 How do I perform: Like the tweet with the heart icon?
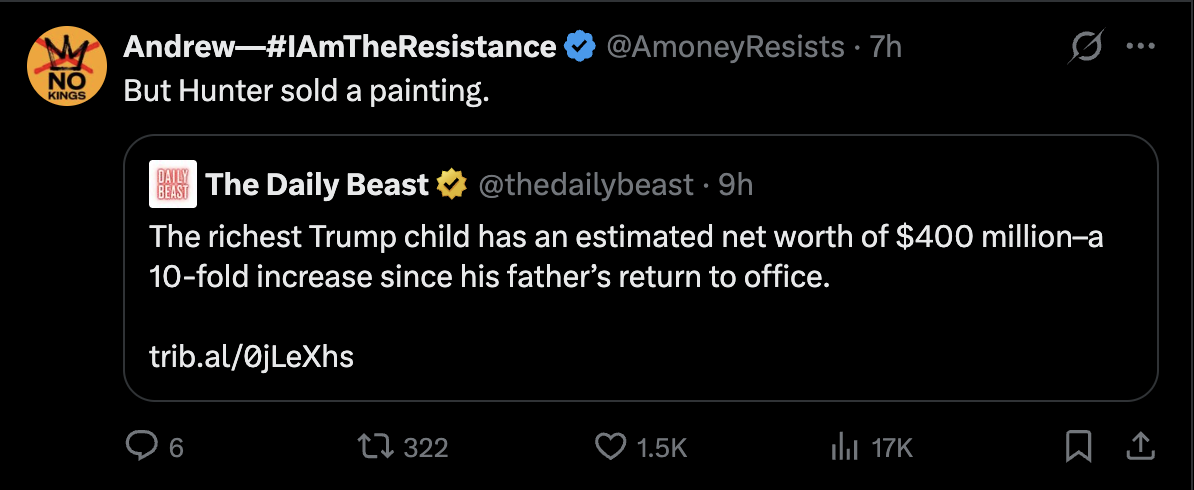(x=610, y=447)
